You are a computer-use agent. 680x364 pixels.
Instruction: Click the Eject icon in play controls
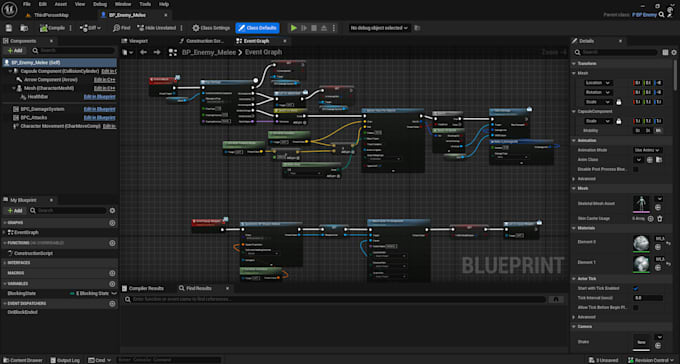point(324,28)
